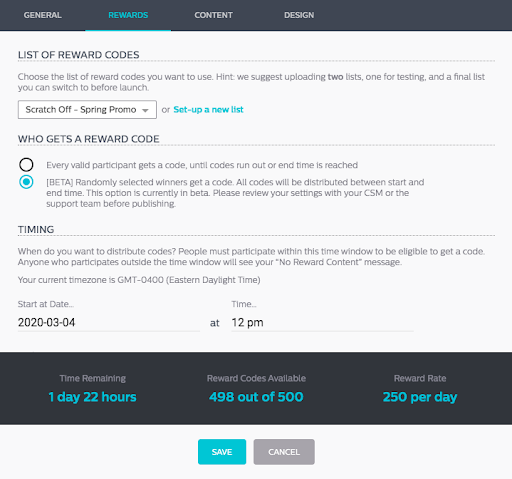Cancel the reward settings changes

point(284,452)
